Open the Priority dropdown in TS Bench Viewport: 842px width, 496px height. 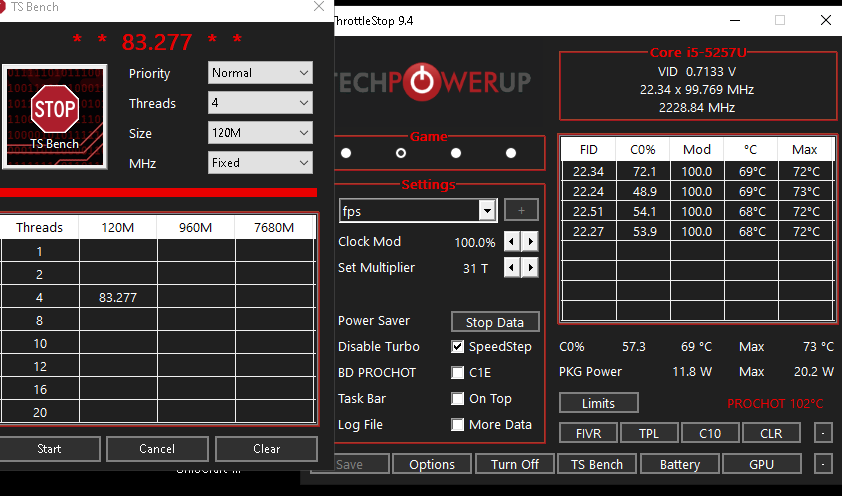[x=260, y=73]
